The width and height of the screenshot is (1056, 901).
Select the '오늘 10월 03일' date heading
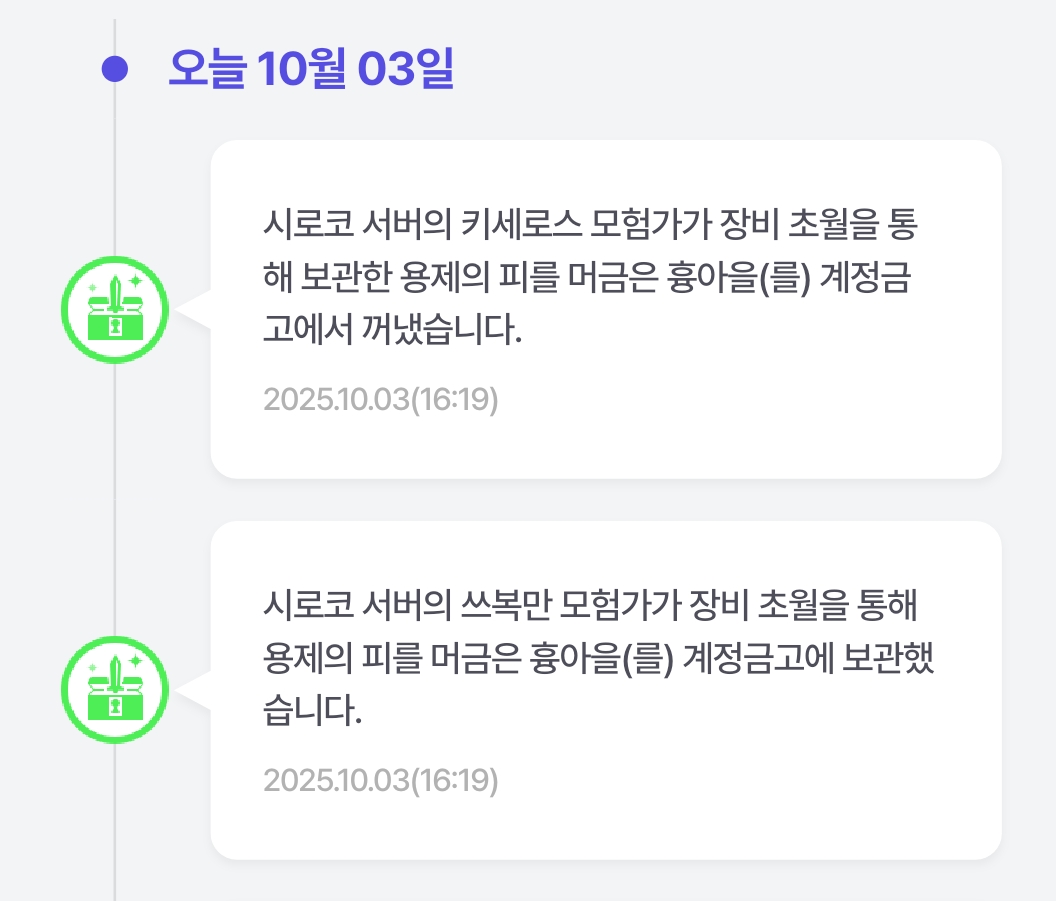311,69
